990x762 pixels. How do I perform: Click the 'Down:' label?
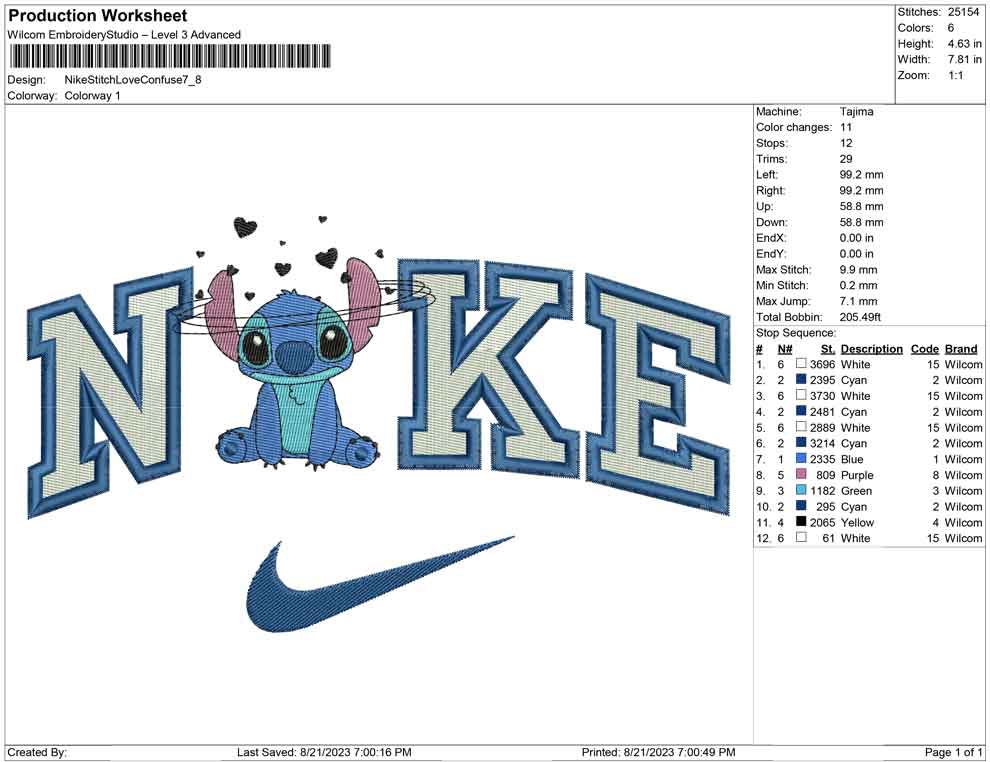click(772, 222)
